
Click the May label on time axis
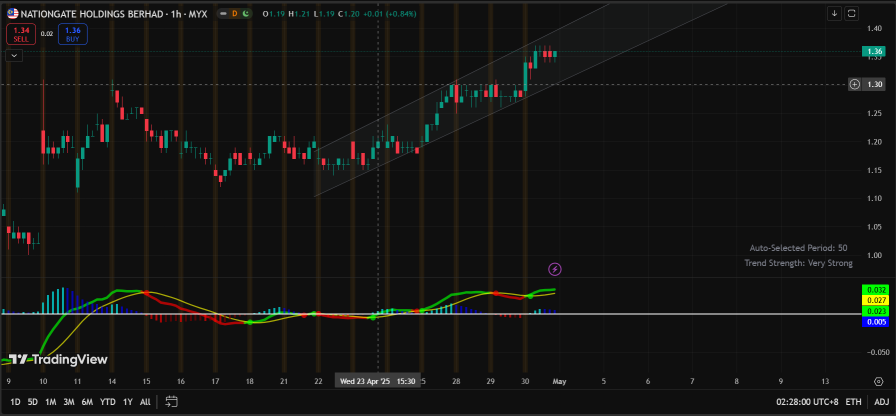(x=559, y=381)
